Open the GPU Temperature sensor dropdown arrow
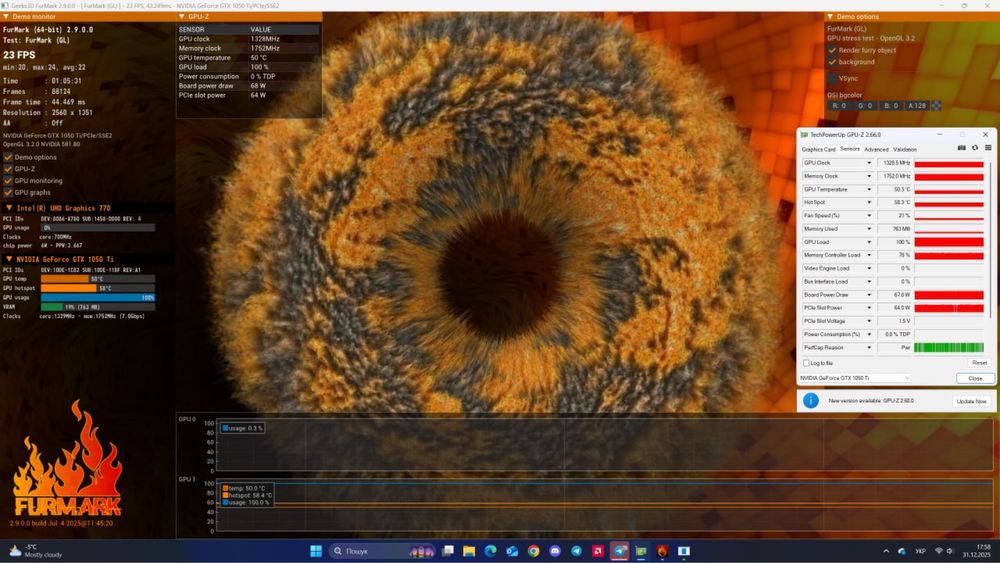 tap(869, 189)
